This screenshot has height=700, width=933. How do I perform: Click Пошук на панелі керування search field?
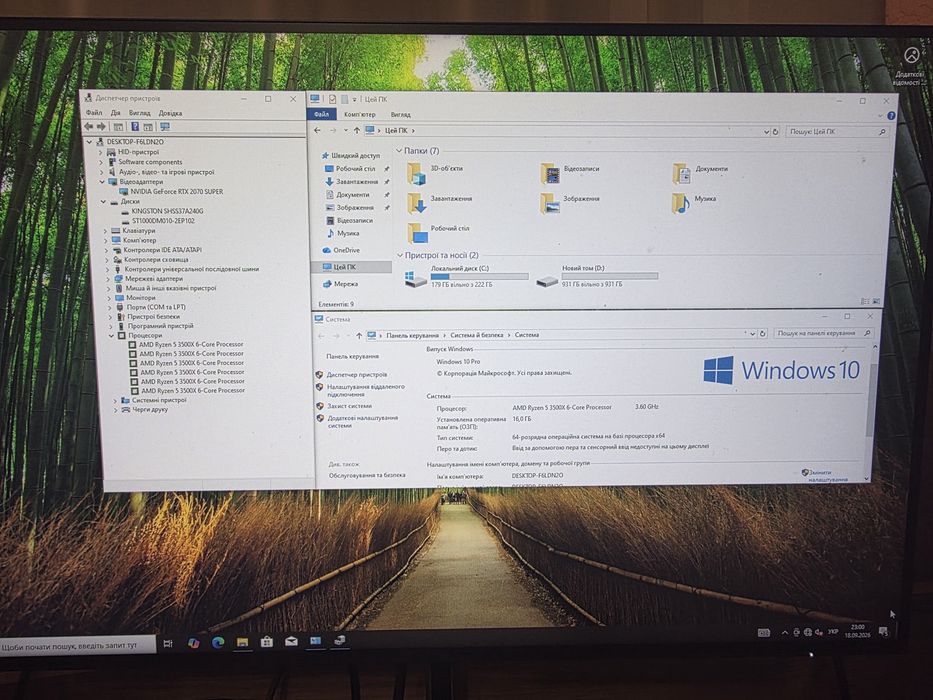(822, 333)
